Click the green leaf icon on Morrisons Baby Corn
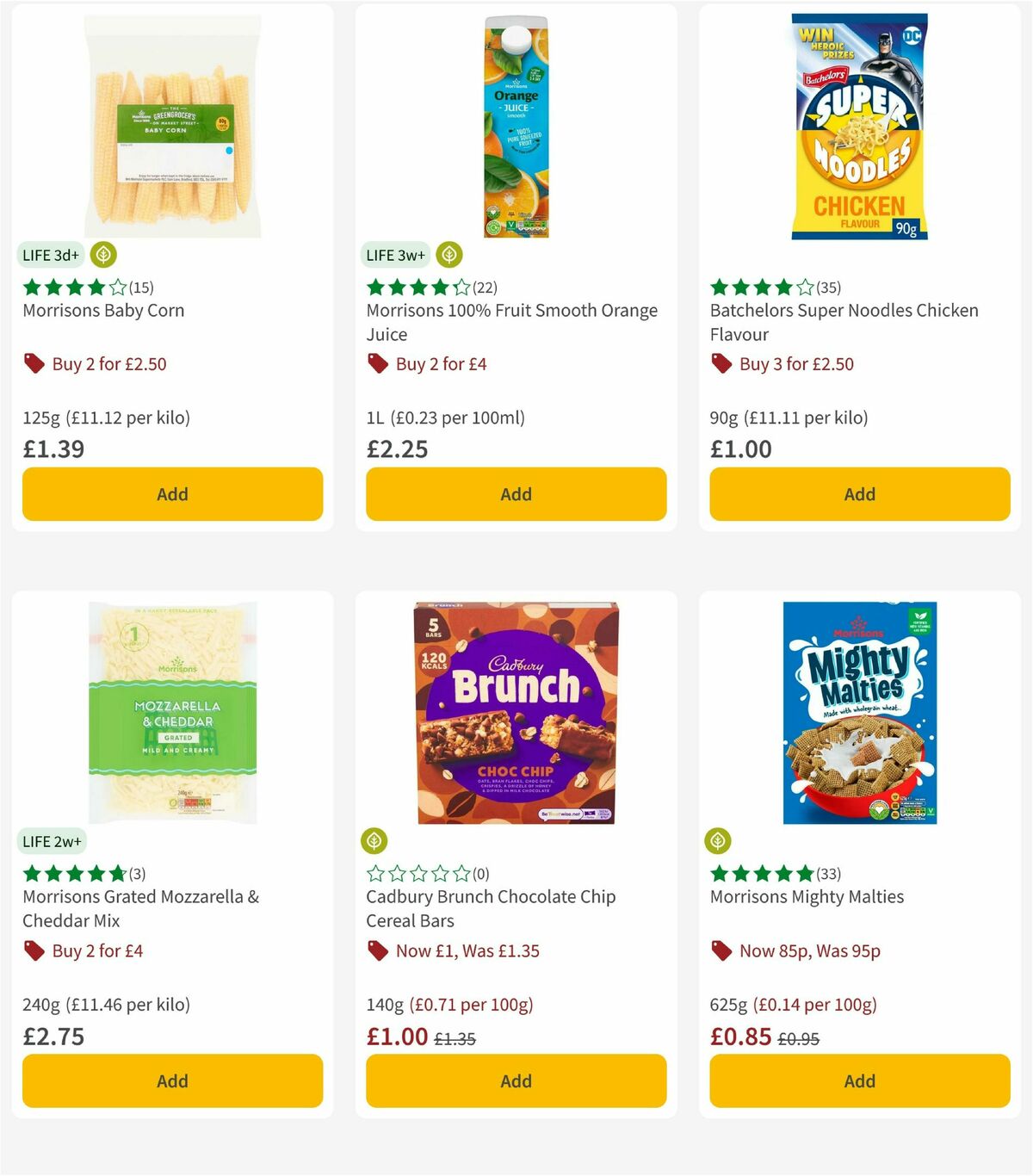 click(103, 255)
